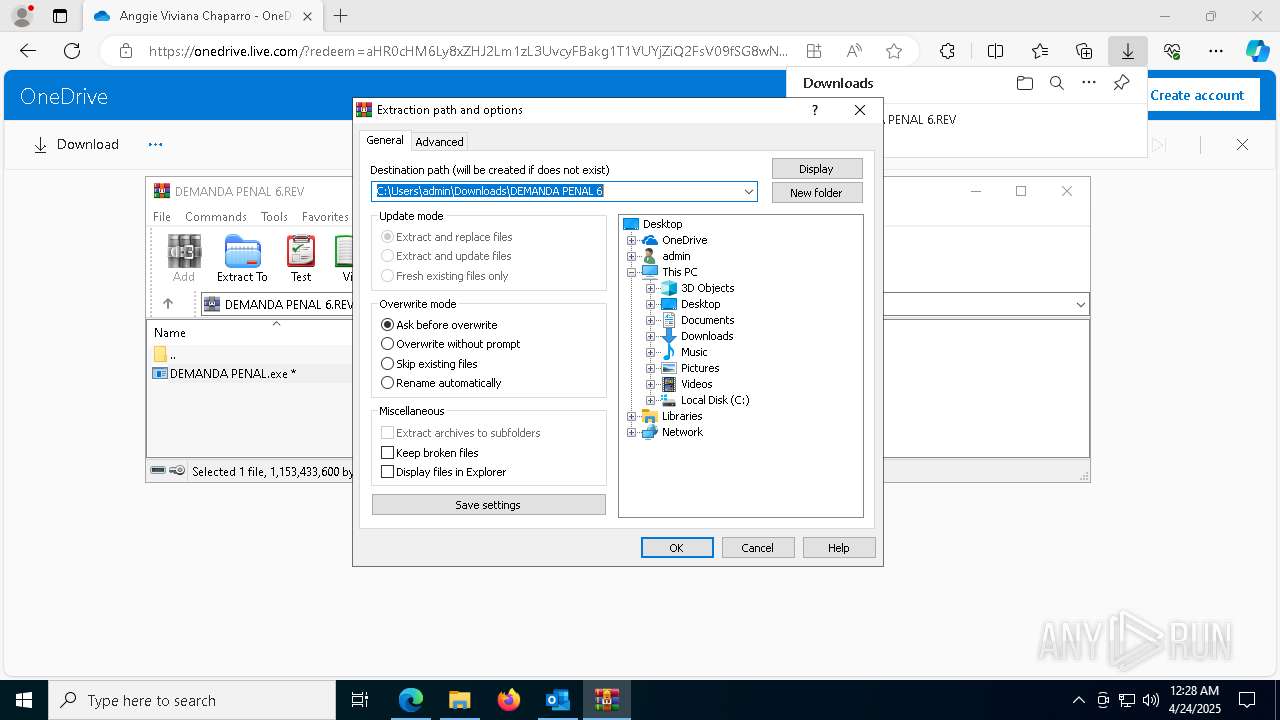The image size is (1280, 720).
Task: Expand Local Disk (C:) tree node
Action: (650, 400)
